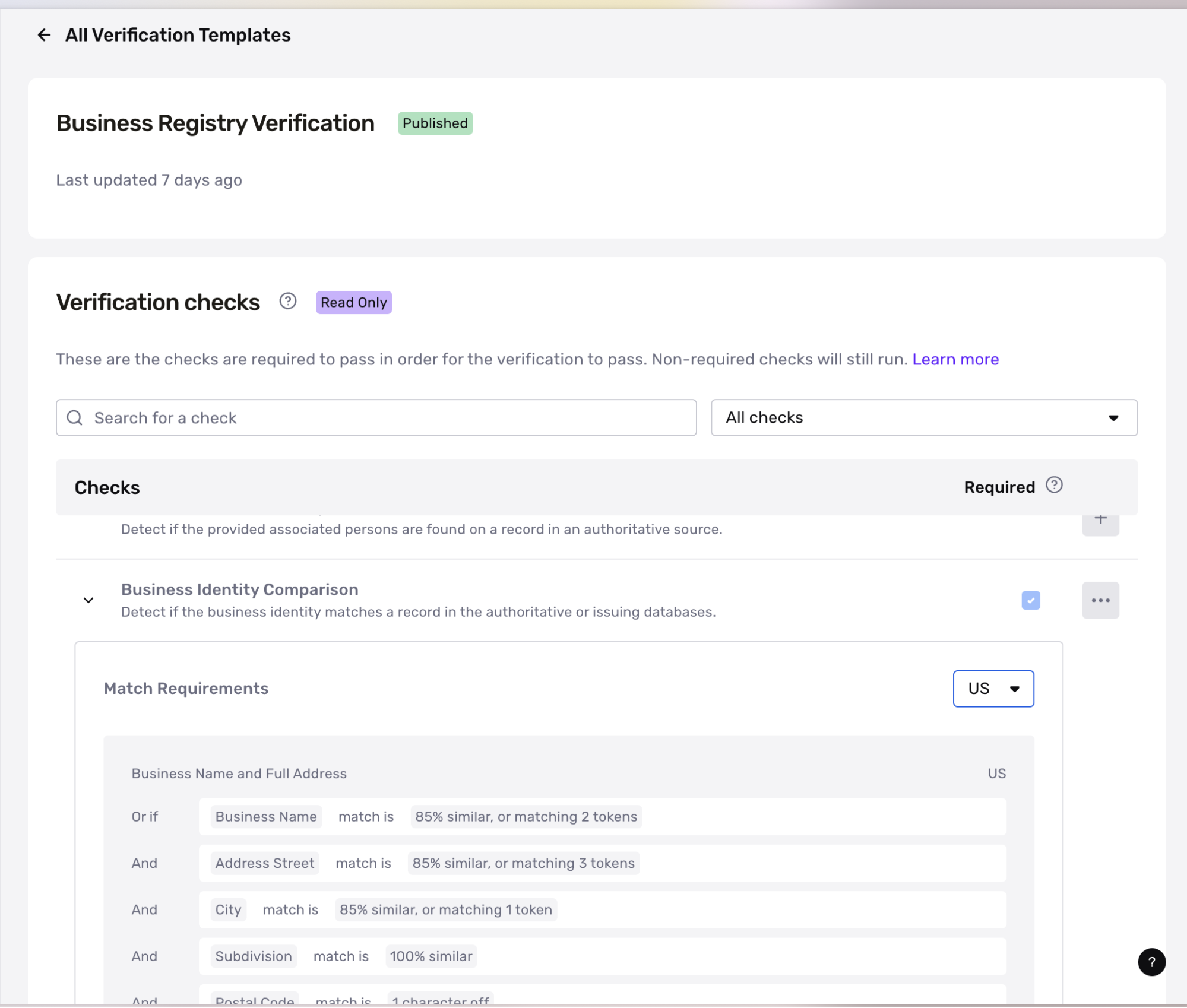Image resolution: width=1187 pixels, height=1008 pixels.
Task: Open three-dots menu for Business Identity Comparison
Action: 1100,600
